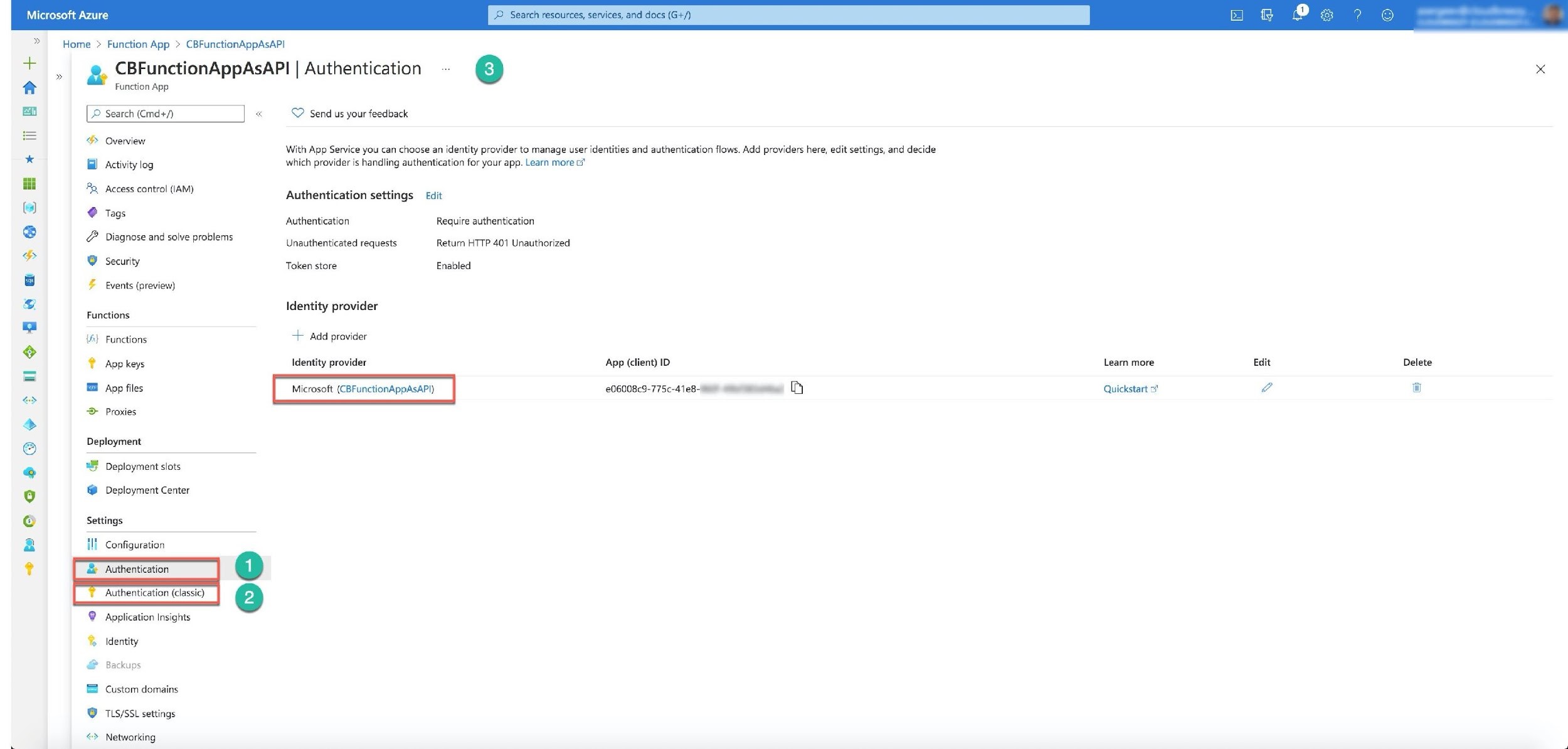This screenshot has width=1568, height=749.
Task: Open SQL databases icon in left rail
Action: [x=29, y=280]
